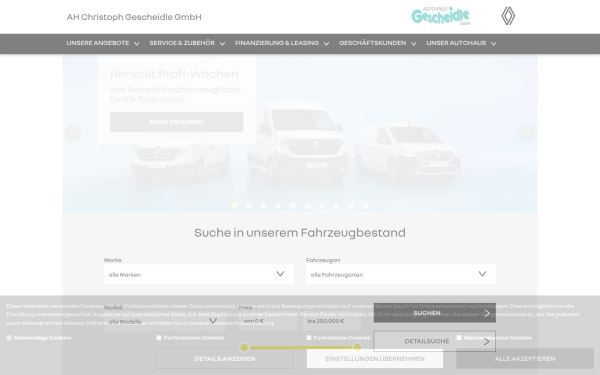Enable Werberelevante Cookies checkbox
This screenshot has width=600, height=375.
click(x=459, y=338)
